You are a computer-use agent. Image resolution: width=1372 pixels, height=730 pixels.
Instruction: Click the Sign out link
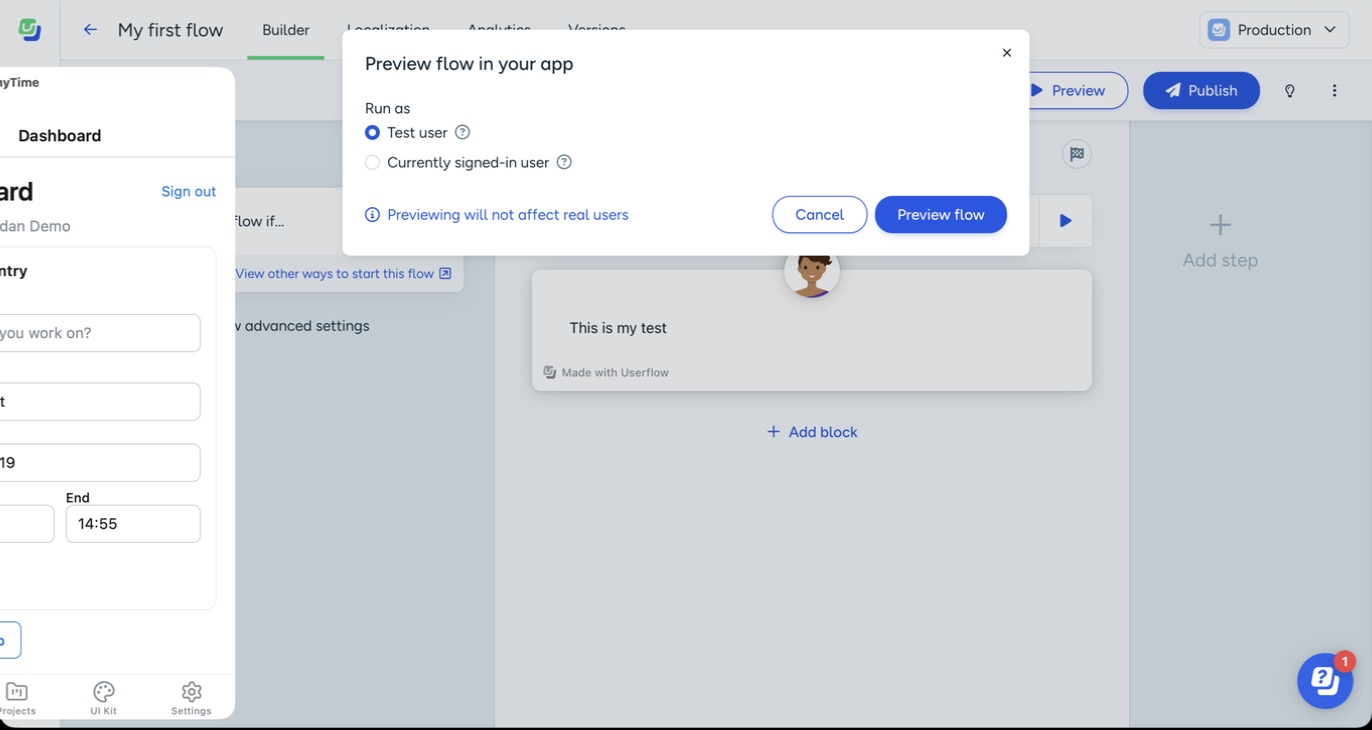pos(189,191)
